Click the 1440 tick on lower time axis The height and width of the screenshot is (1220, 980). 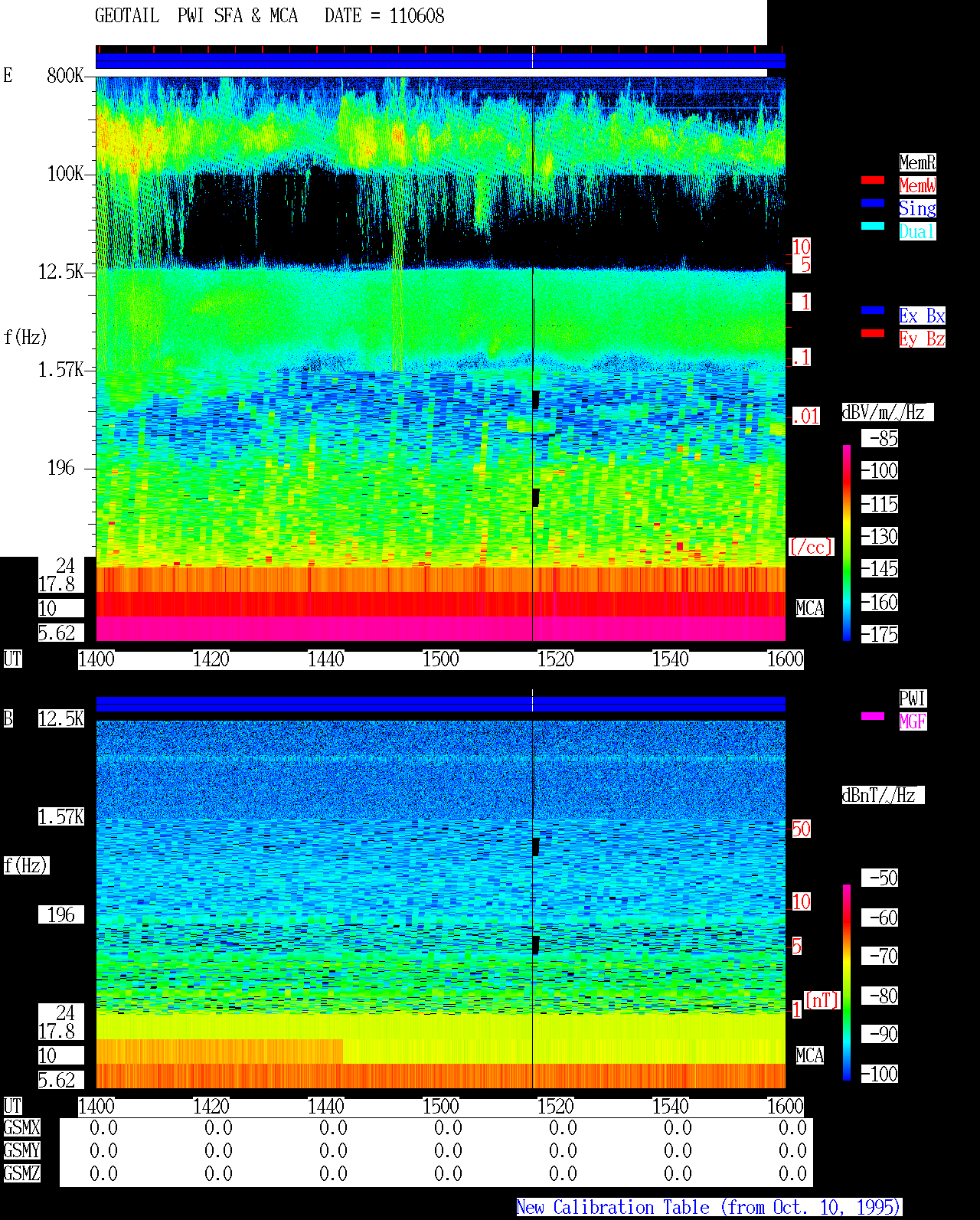tap(325, 1106)
